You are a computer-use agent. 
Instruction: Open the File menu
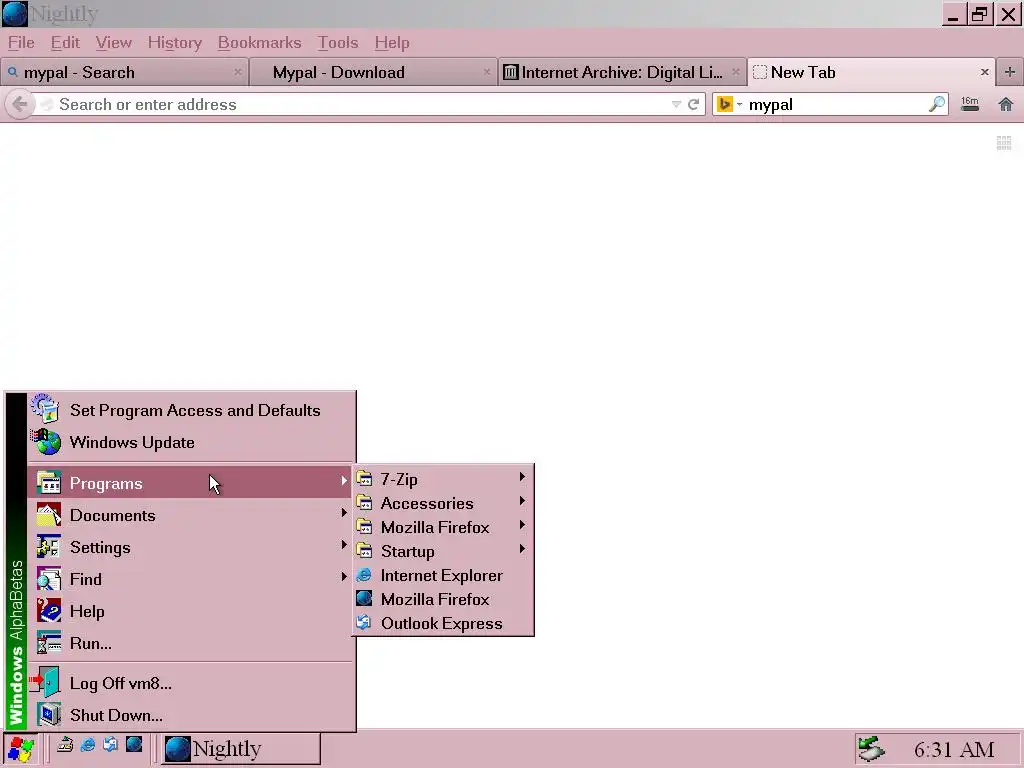[21, 42]
